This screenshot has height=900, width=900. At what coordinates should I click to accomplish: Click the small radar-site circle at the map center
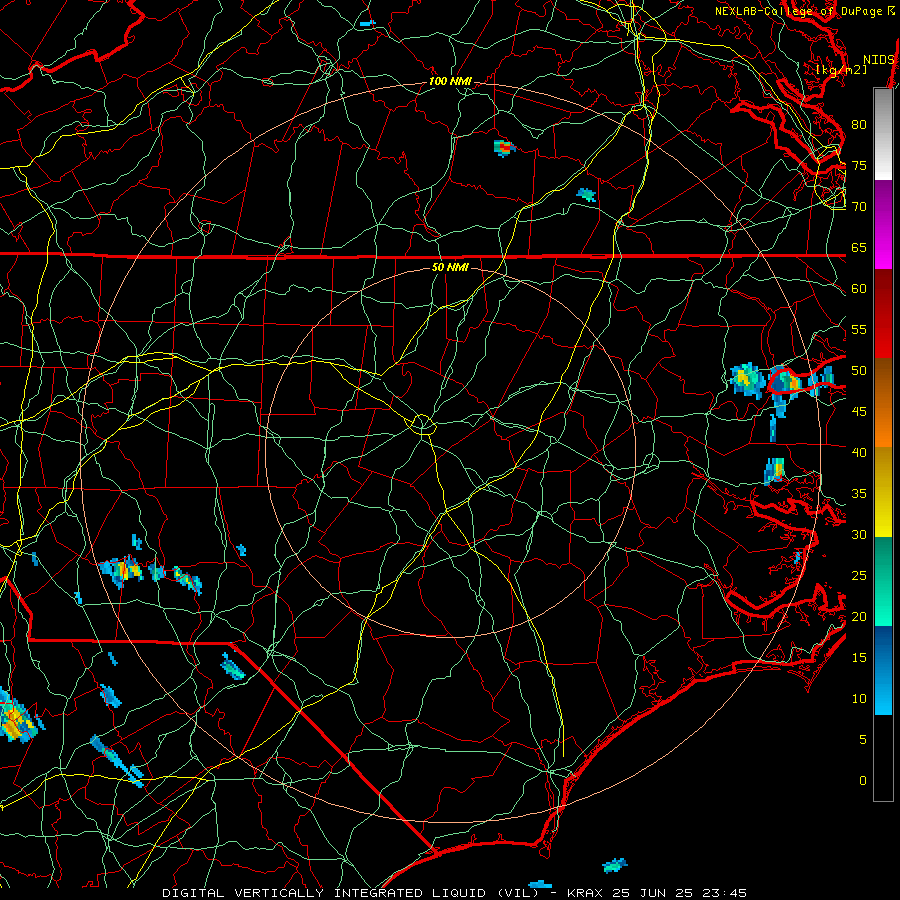[x=423, y=425]
